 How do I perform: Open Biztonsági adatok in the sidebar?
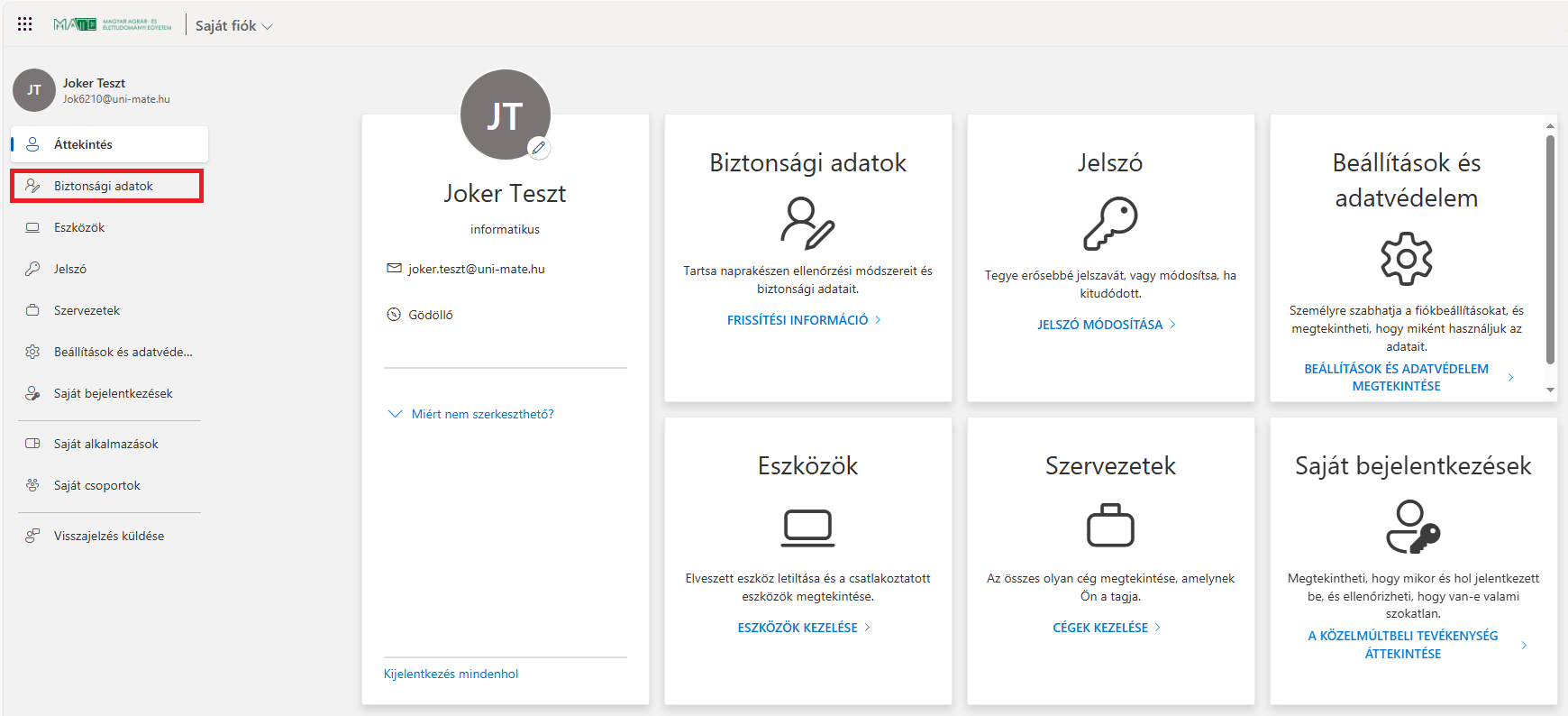(x=104, y=186)
